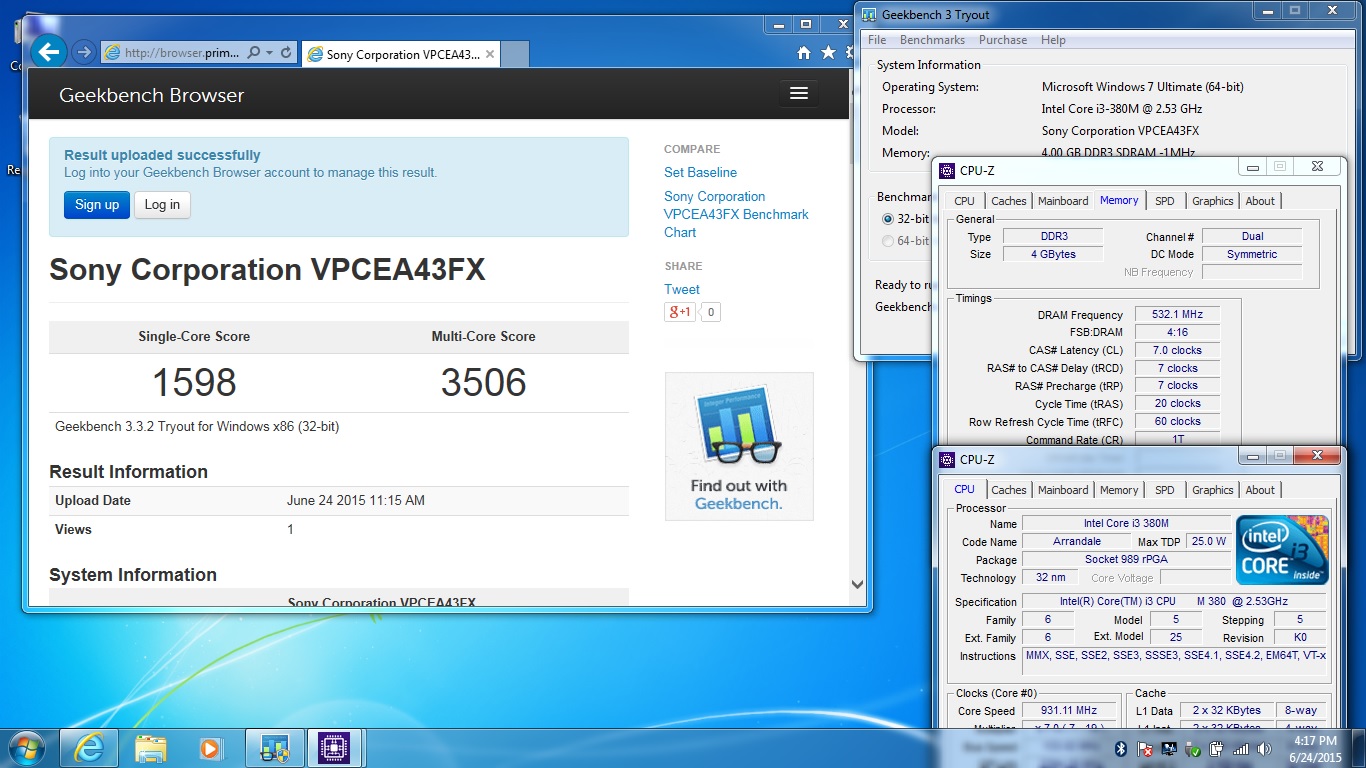The image size is (1366, 768).
Task: Click the Tweet share link
Action: (682, 289)
